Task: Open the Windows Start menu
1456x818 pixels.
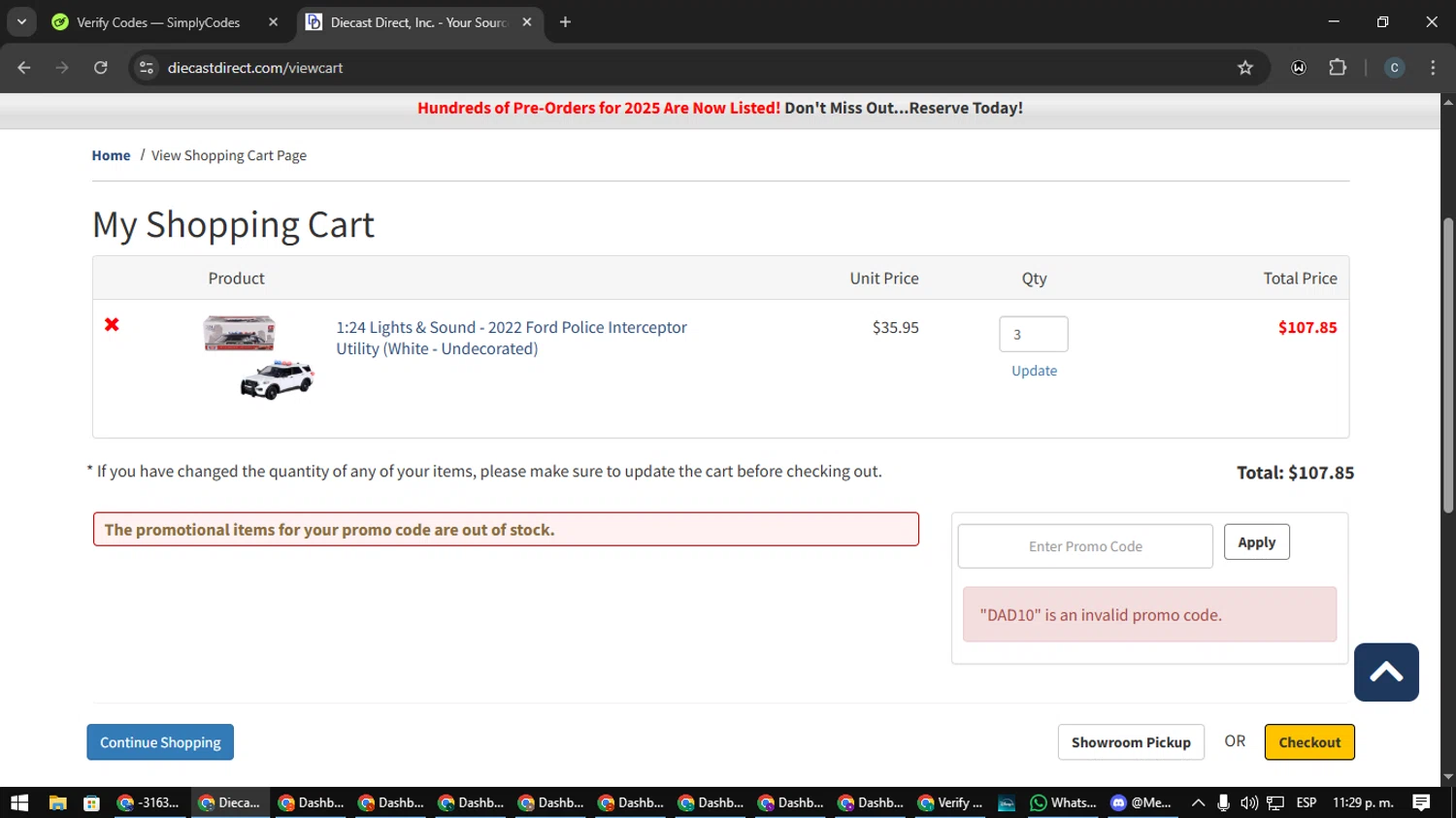Action: coord(19,802)
